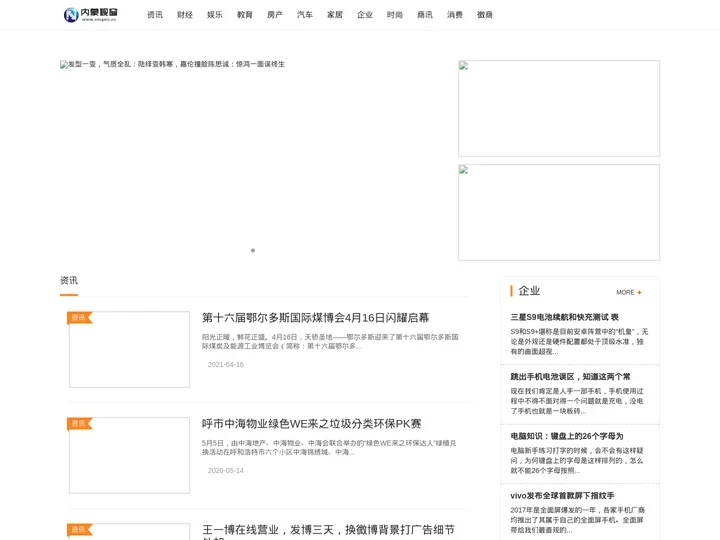Open sidebar article 跳出手机电池误区，知道这两个常
Screen dimensions: 720x540
pyautogui.click(x=570, y=377)
